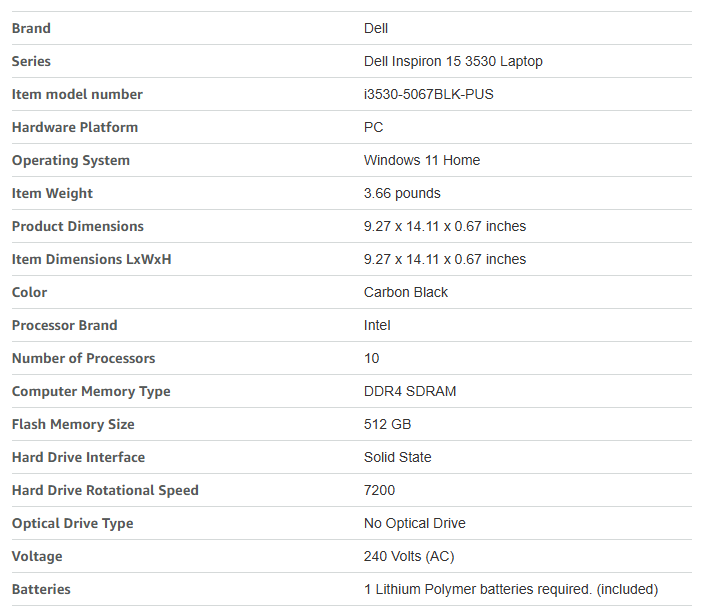Image resolution: width=704 pixels, height=616 pixels.
Task: Click the Solid State interface value
Action: click(x=398, y=457)
